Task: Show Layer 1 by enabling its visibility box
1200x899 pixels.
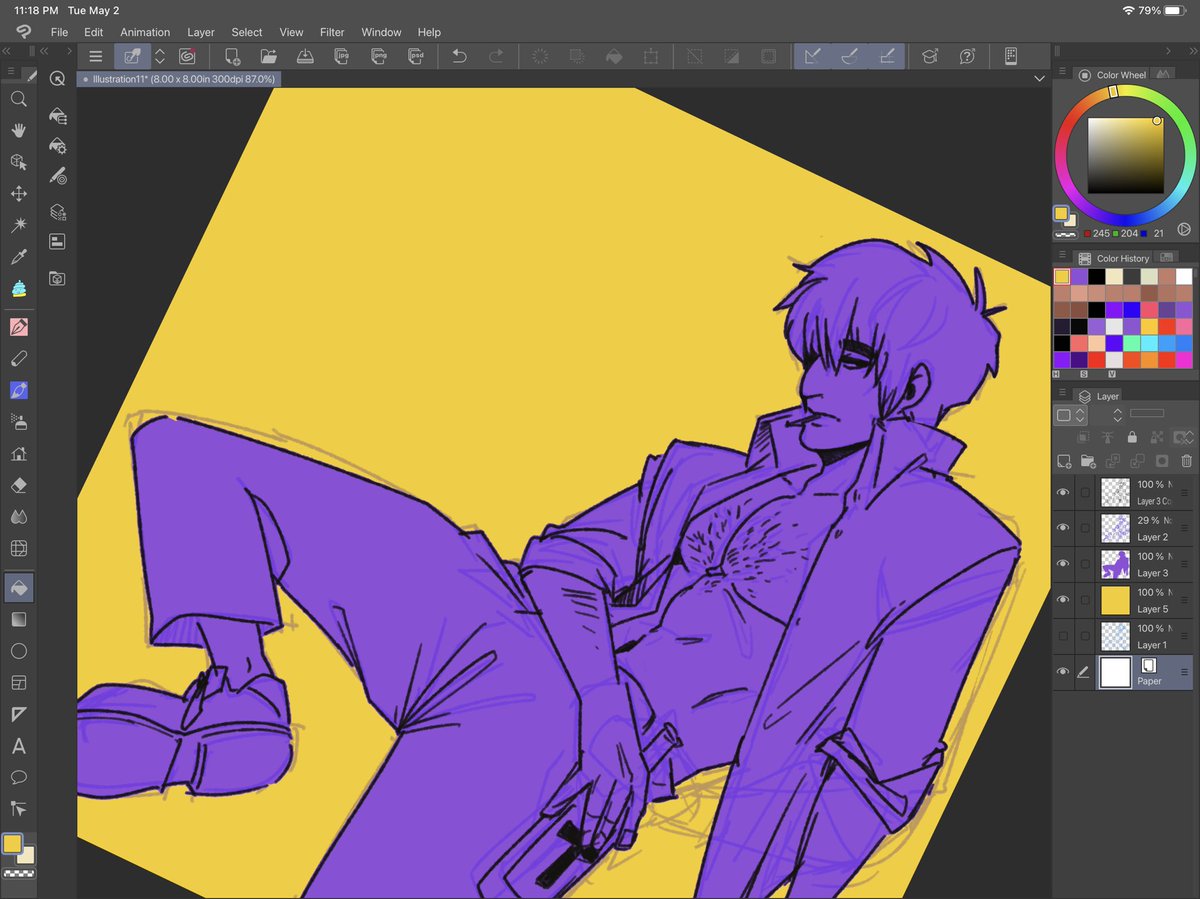Action: click(x=1063, y=635)
